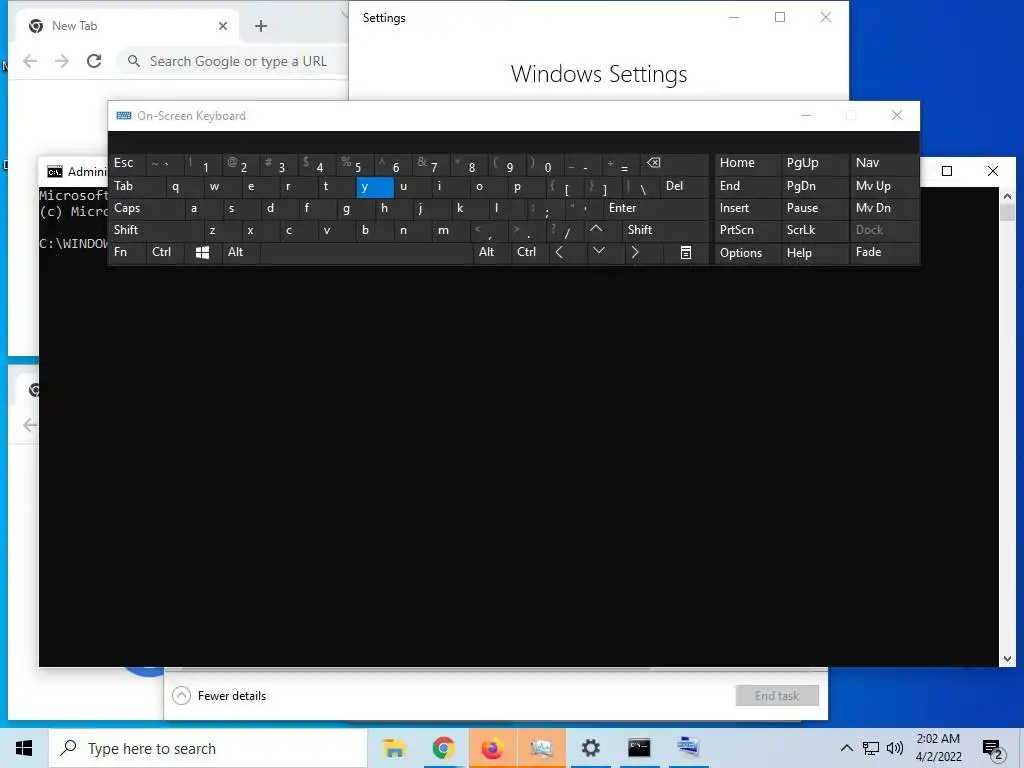Screen dimensions: 1024x768
Task: Toggle Caps lock key on On-Screen Keyboard
Action: [147, 208]
